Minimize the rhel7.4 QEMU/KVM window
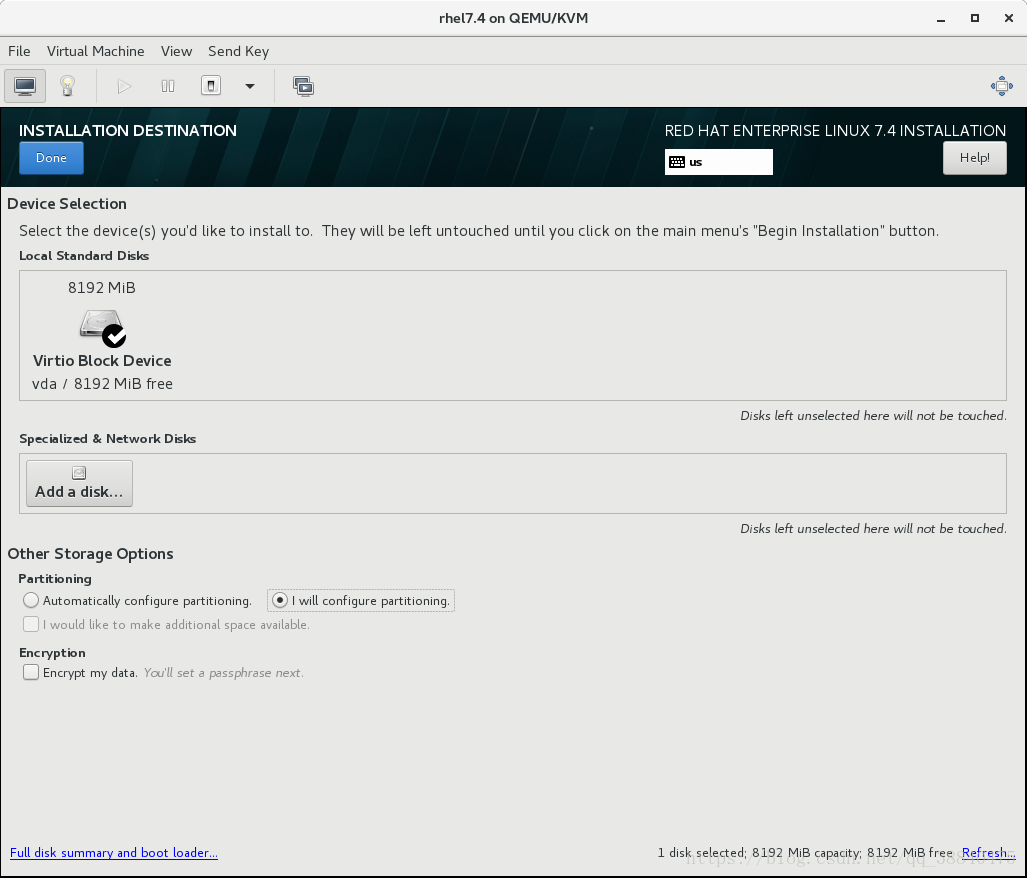 click(941, 18)
